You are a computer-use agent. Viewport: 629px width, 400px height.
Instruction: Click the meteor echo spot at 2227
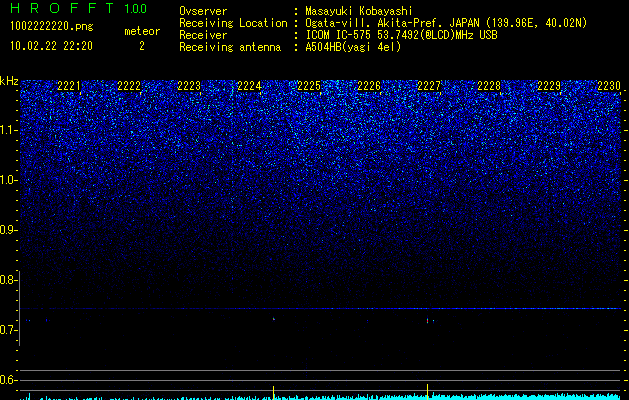[428, 321]
